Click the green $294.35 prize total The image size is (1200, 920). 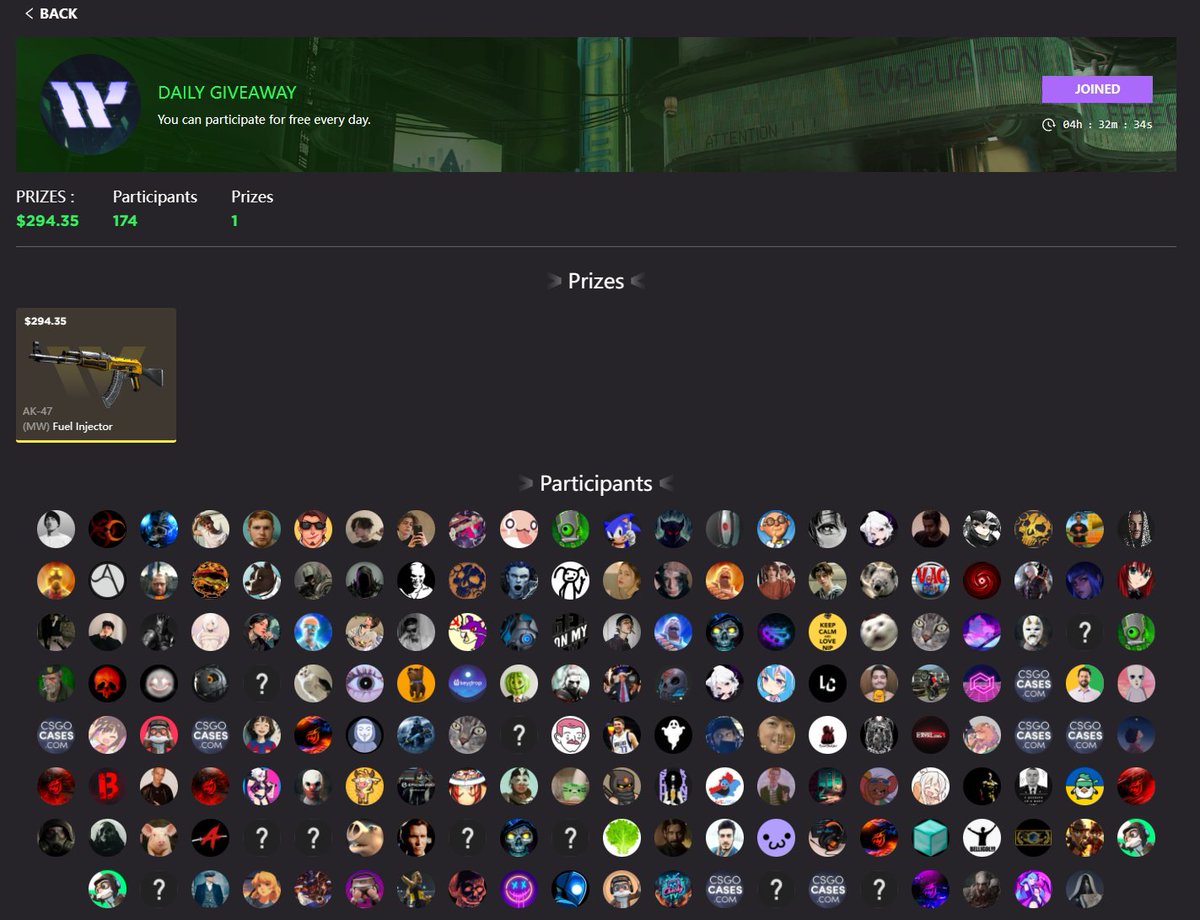click(x=48, y=221)
